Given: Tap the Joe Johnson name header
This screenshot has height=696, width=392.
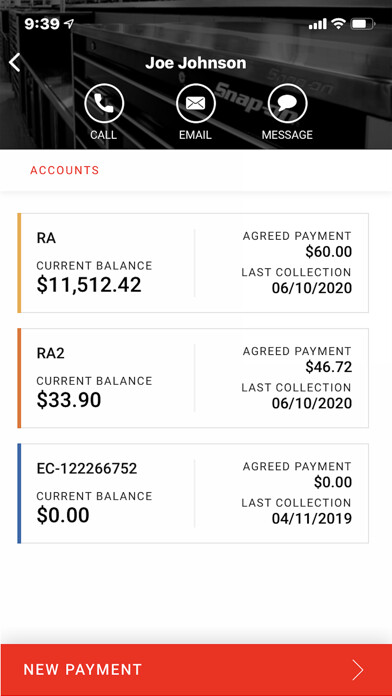Looking at the screenshot, I should point(195,63).
